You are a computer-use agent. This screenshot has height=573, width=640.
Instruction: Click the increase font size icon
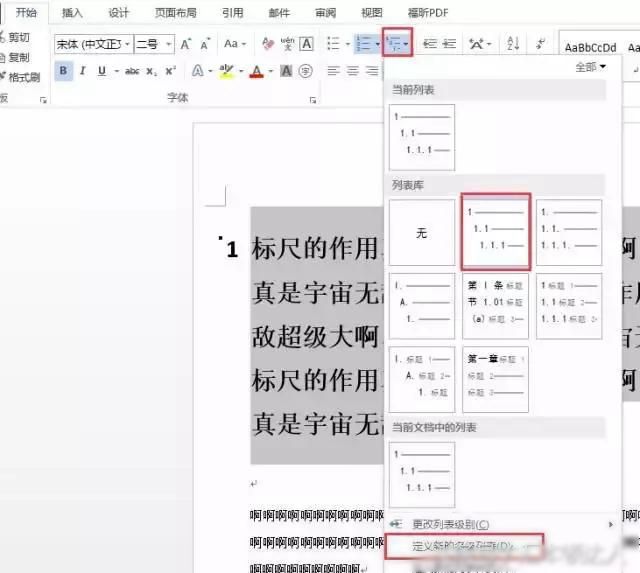(187, 43)
